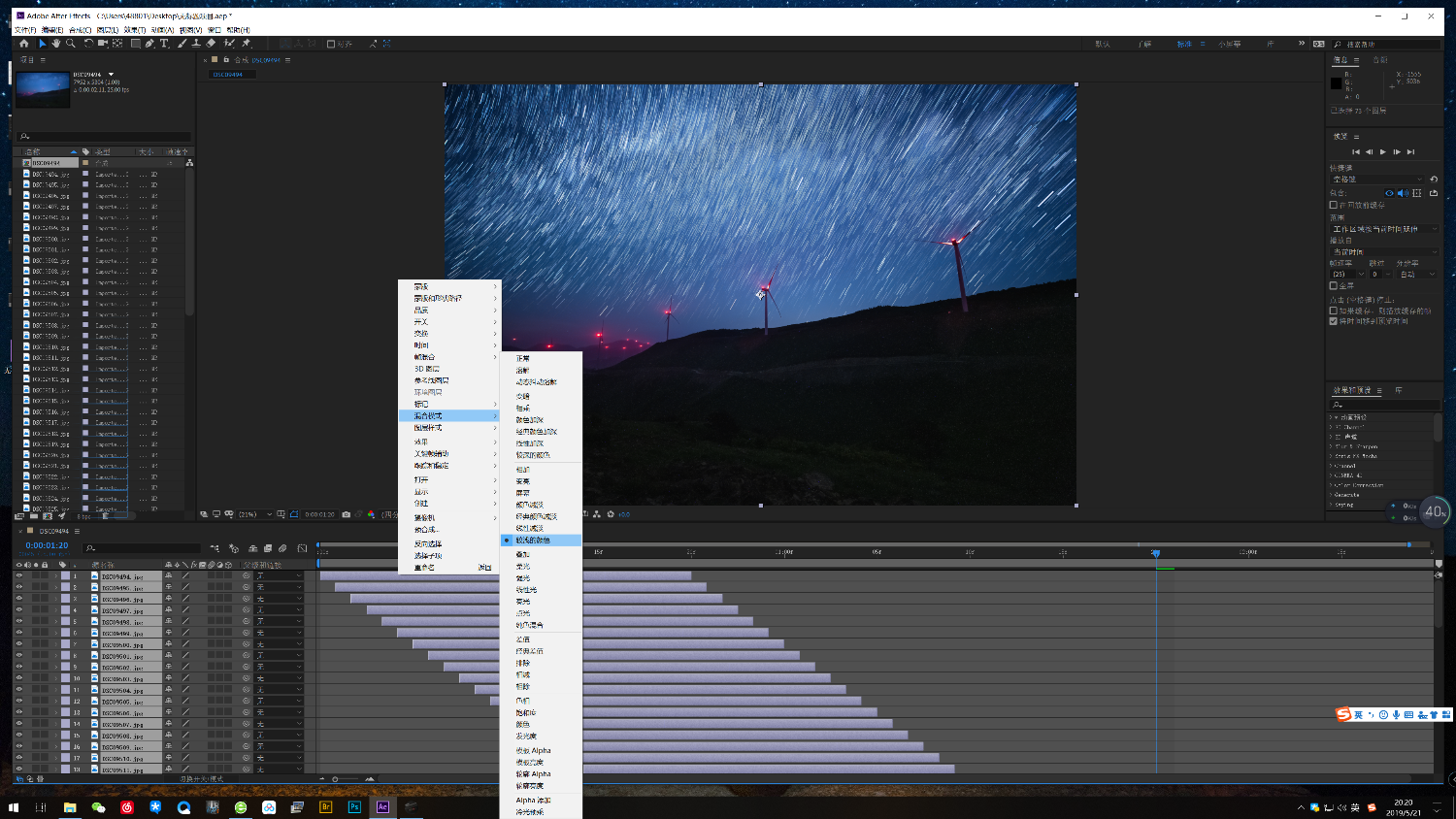Click the current time 0:00:01:20 display
The width and height of the screenshot is (1456, 819).
pyautogui.click(x=47, y=545)
